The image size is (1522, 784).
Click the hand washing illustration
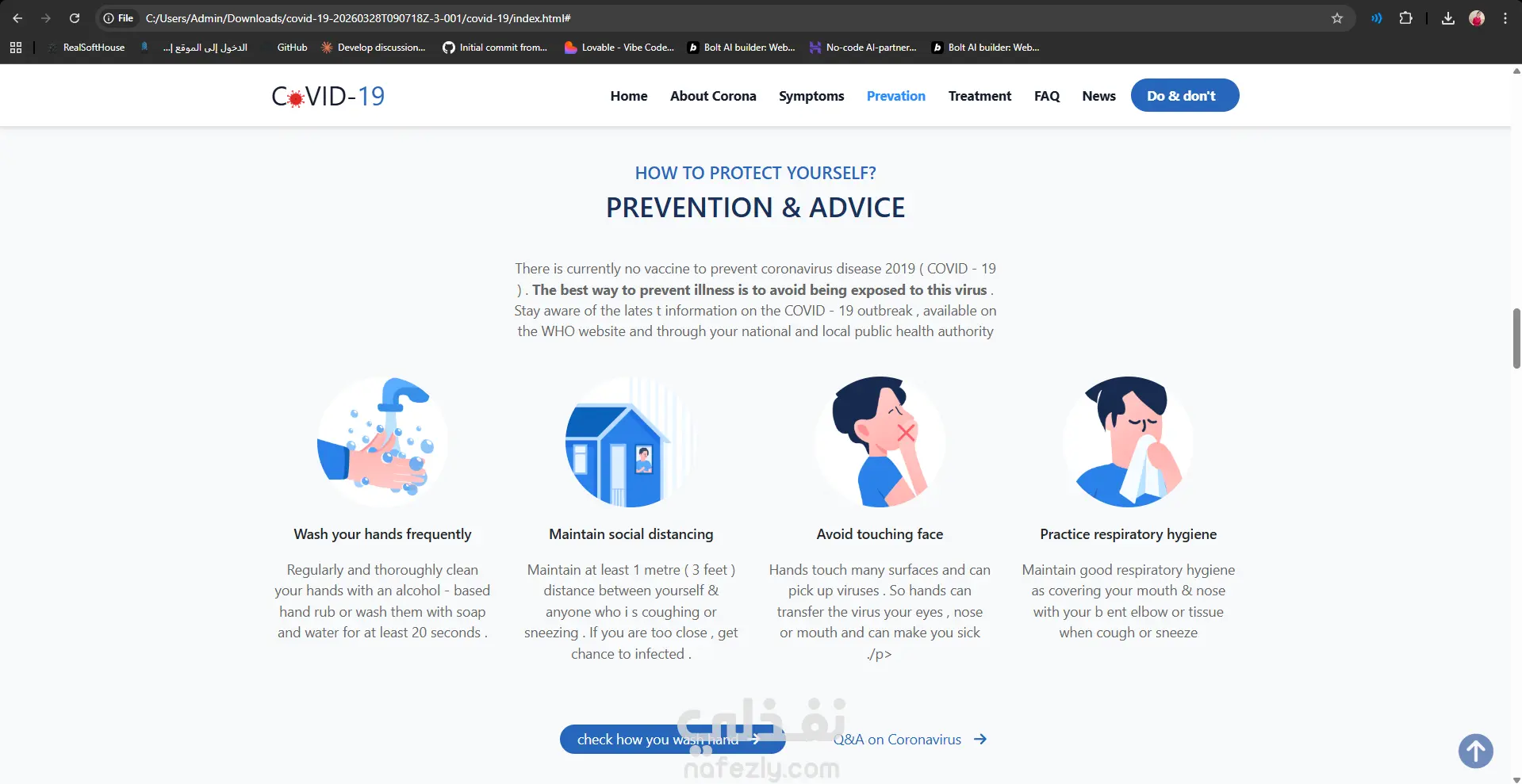382,442
